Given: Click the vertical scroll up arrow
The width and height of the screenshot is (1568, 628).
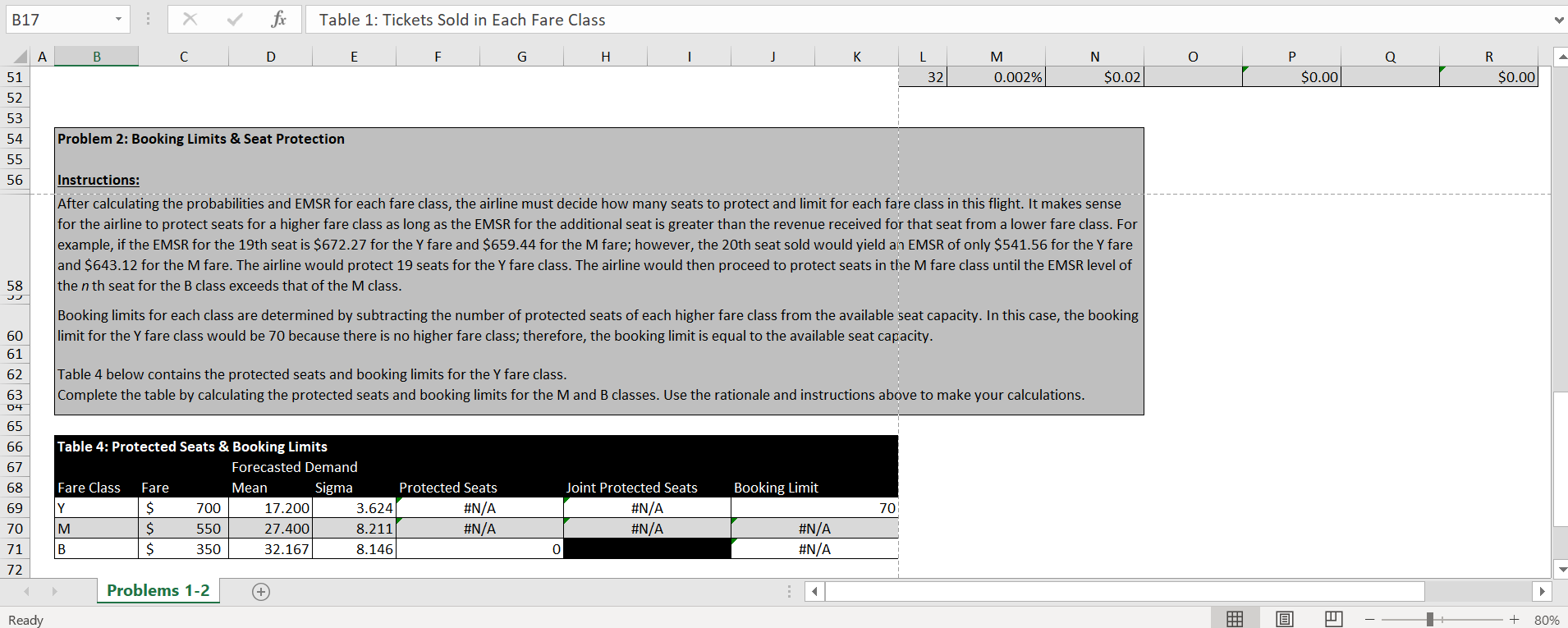Looking at the screenshot, I should 1561,57.
